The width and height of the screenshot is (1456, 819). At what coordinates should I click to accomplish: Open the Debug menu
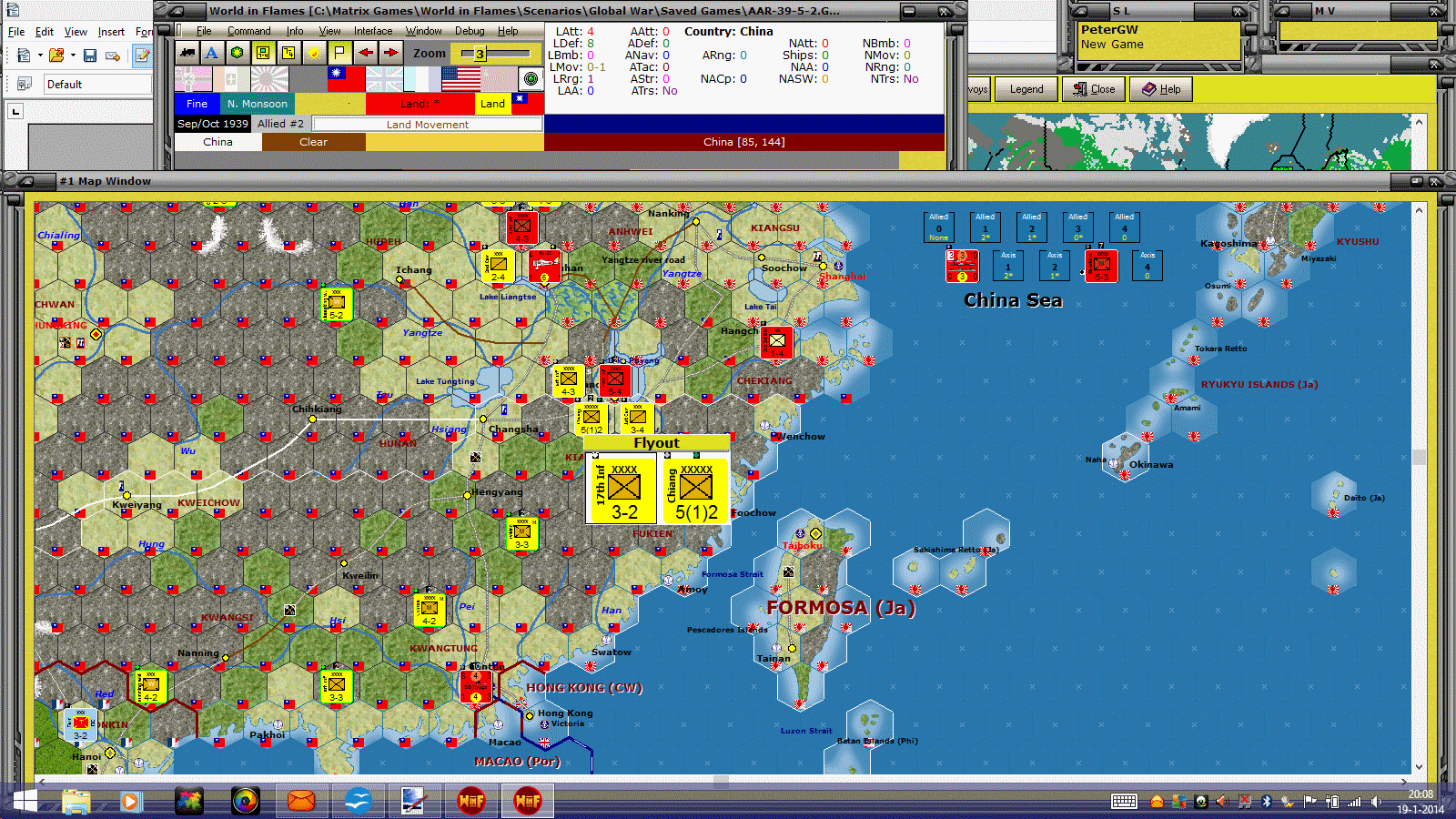tap(470, 31)
